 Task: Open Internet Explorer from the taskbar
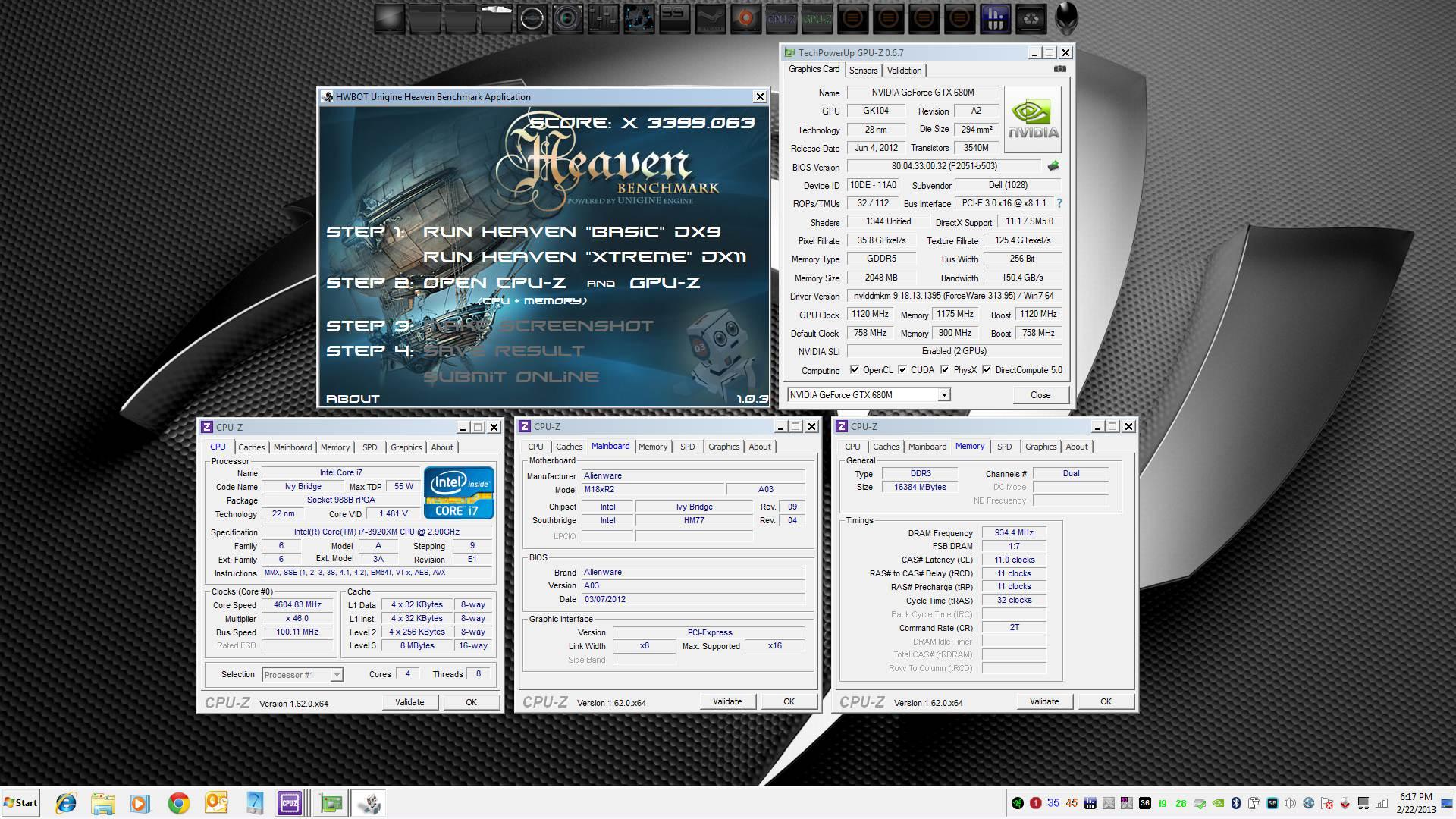[66, 803]
